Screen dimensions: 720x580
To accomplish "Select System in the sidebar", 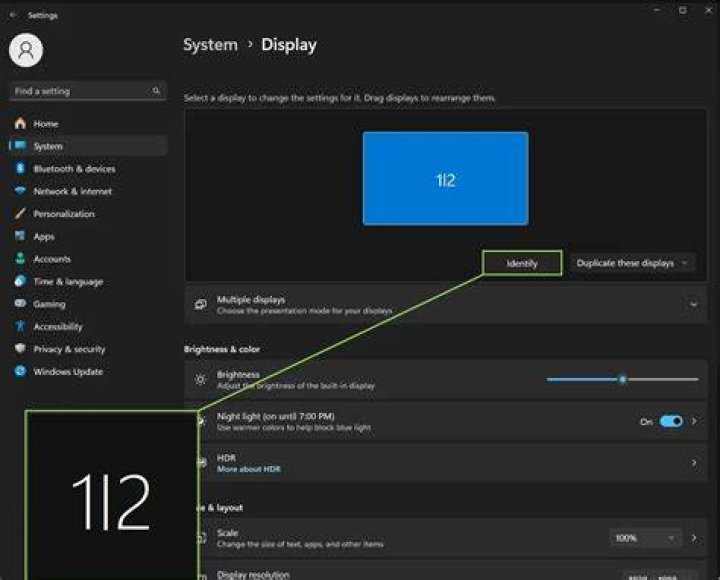I will tap(87, 146).
